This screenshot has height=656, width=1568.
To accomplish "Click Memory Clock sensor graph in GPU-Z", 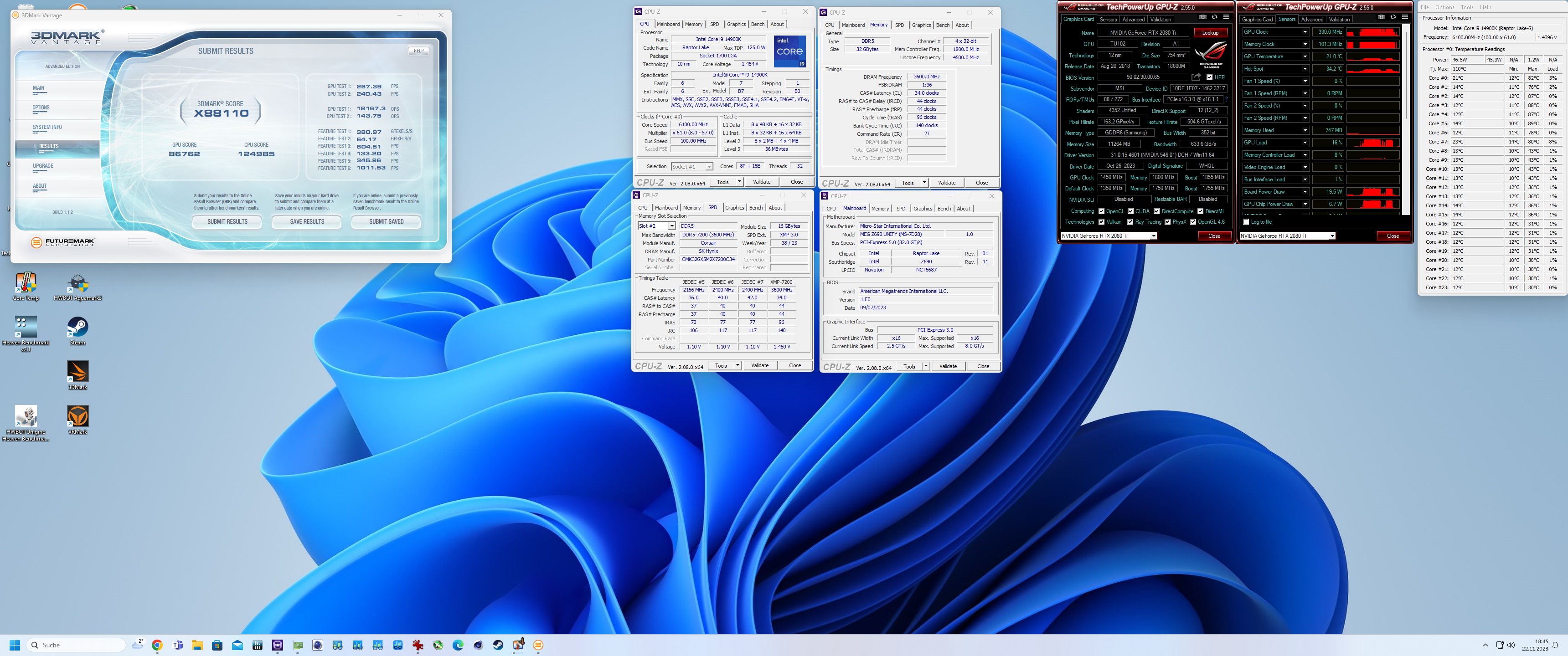I will click(1372, 45).
